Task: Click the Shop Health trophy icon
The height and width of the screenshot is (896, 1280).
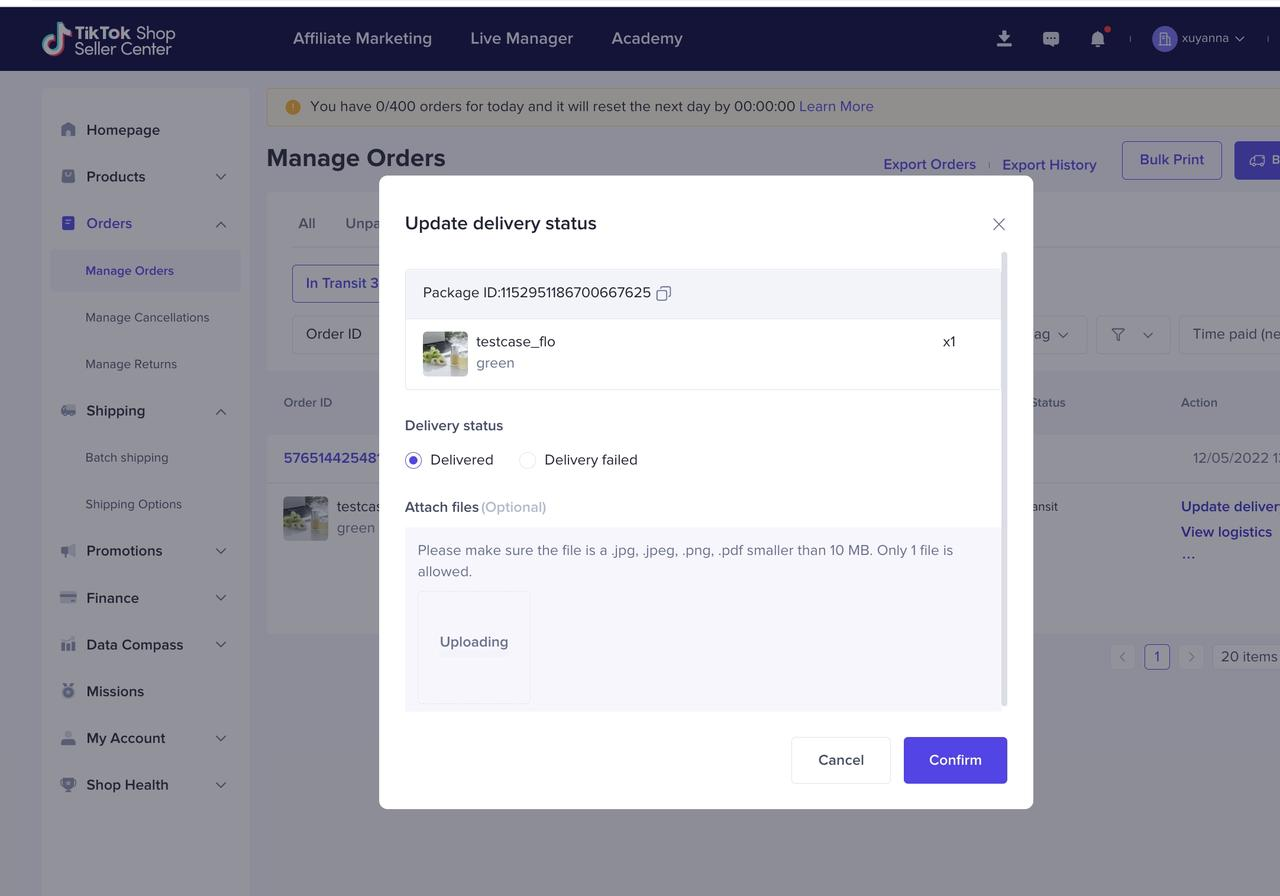Action: [x=68, y=785]
